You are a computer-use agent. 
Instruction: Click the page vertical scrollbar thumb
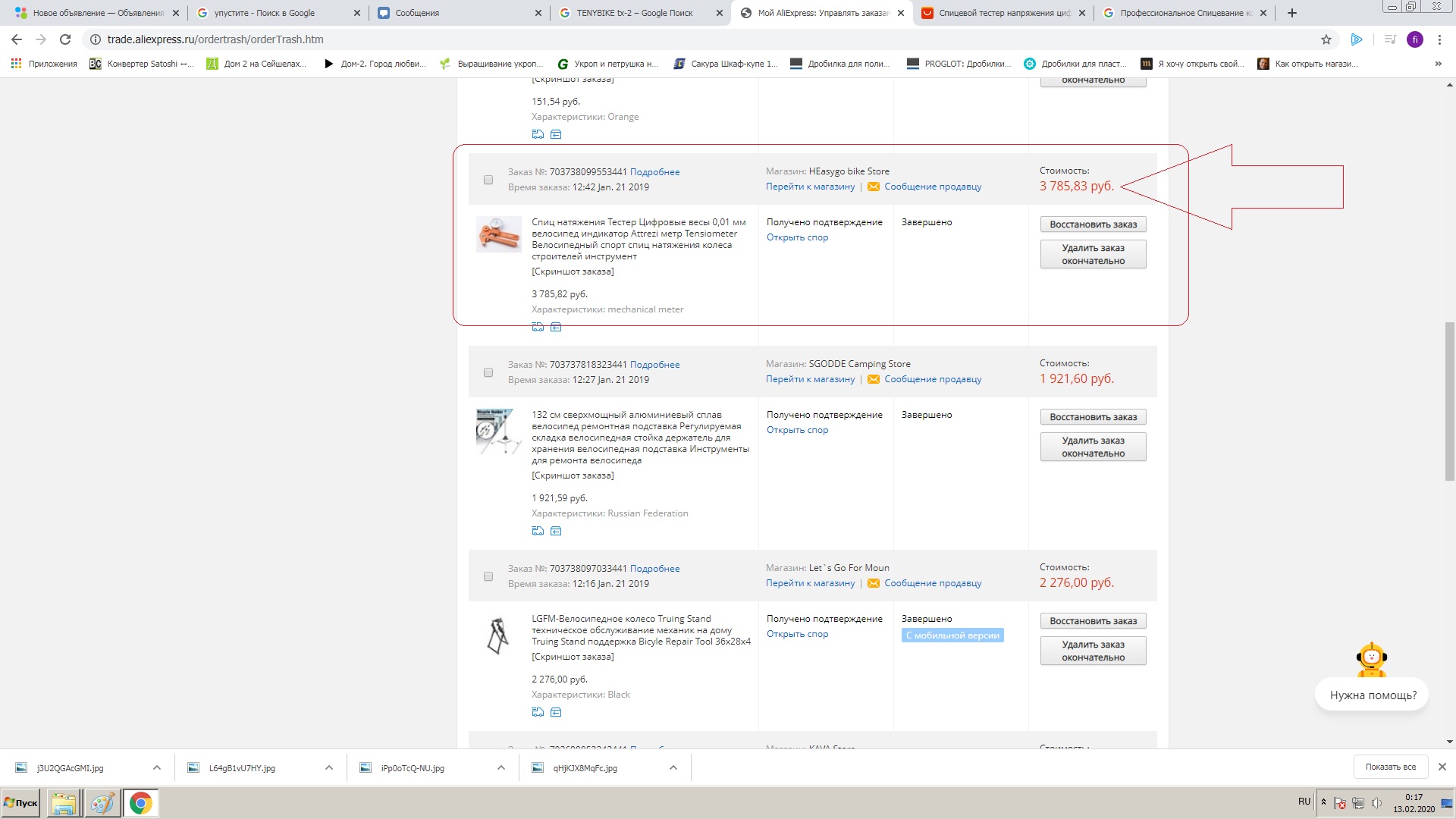pyautogui.click(x=1449, y=402)
